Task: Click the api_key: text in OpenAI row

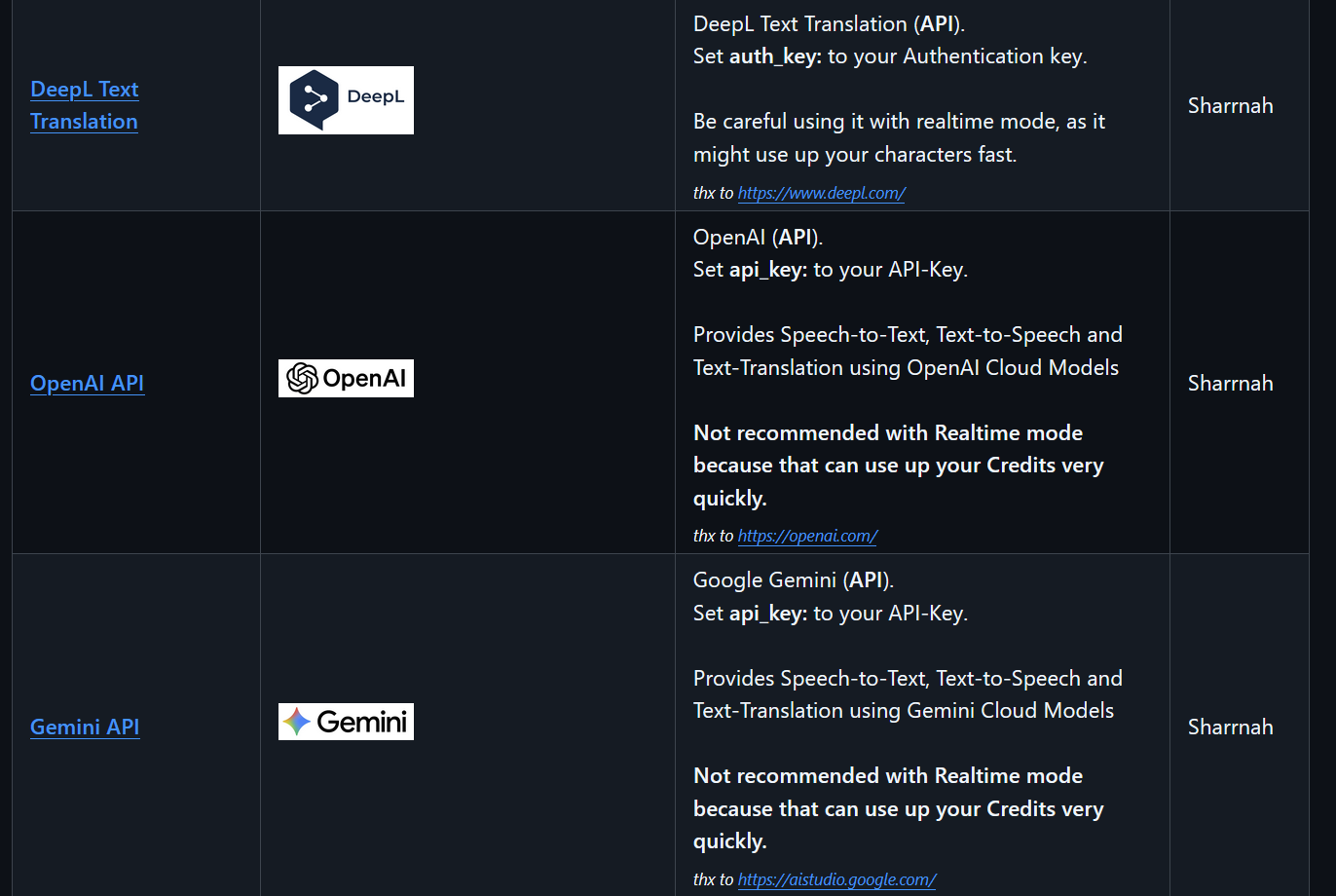Action: [768, 270]
